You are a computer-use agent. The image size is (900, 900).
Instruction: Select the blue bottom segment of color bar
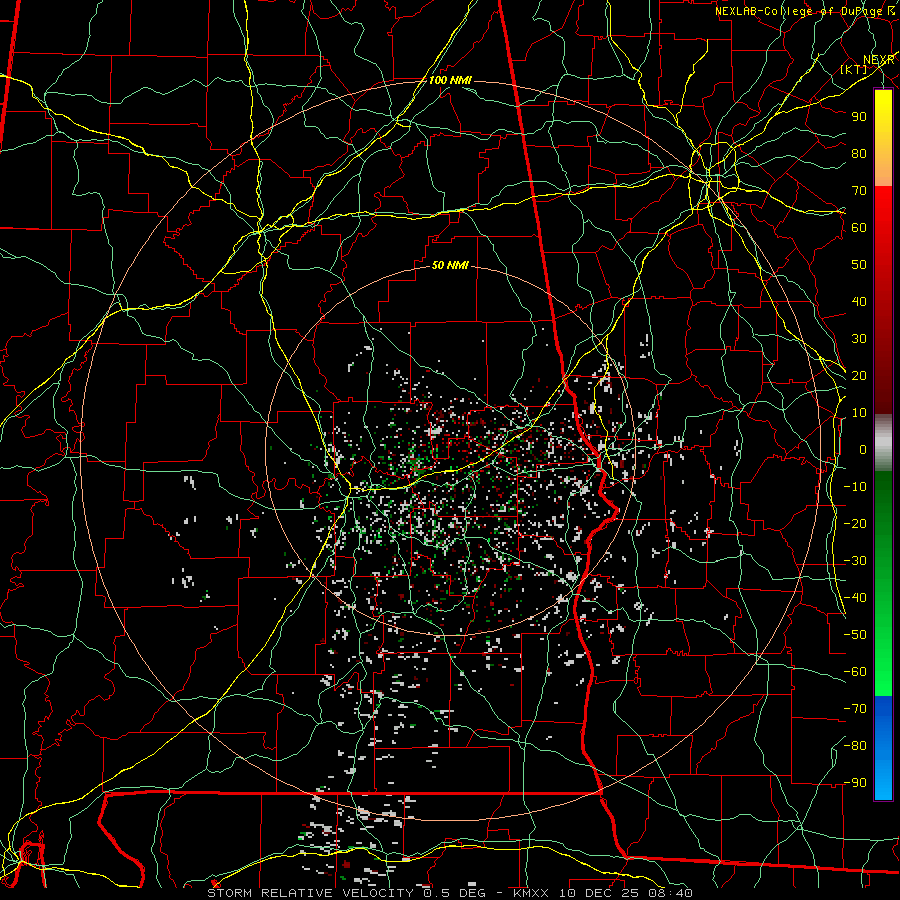click(883, 747)
